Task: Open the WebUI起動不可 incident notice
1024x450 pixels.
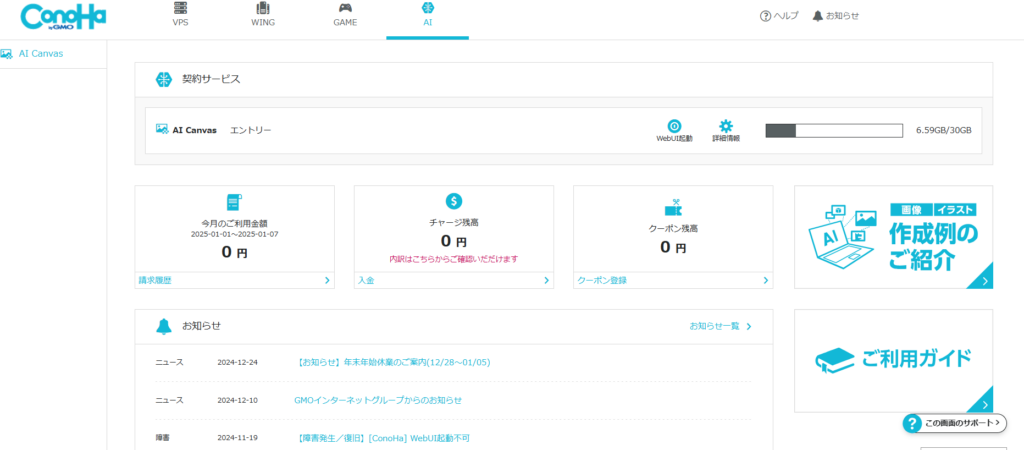Action: click(382, 438)
